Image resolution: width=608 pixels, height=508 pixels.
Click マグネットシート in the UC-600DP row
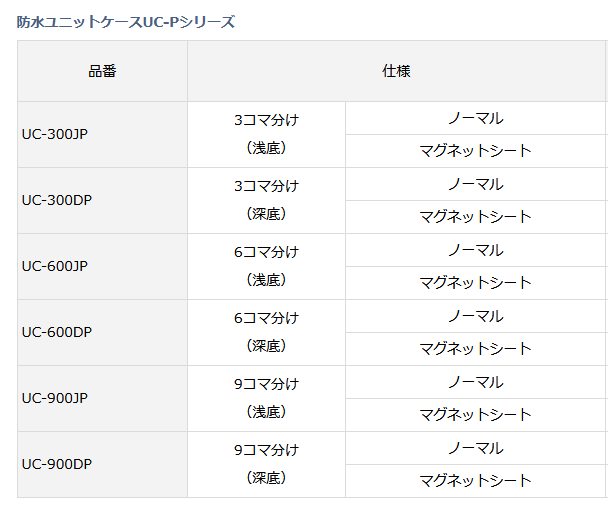(475, 349)
